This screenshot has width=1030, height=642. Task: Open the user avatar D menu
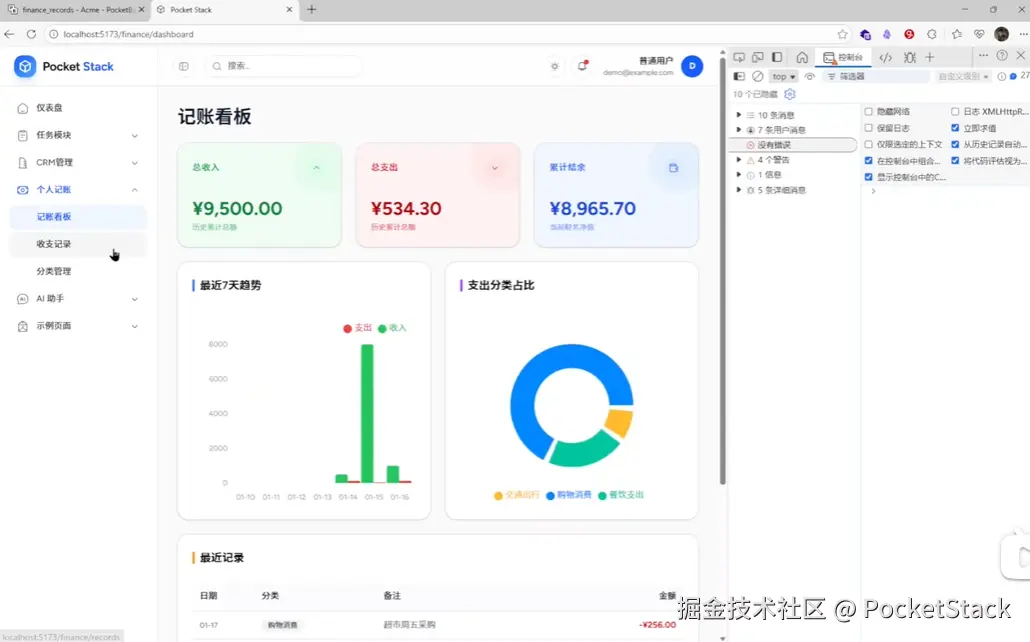pos(692,66)
